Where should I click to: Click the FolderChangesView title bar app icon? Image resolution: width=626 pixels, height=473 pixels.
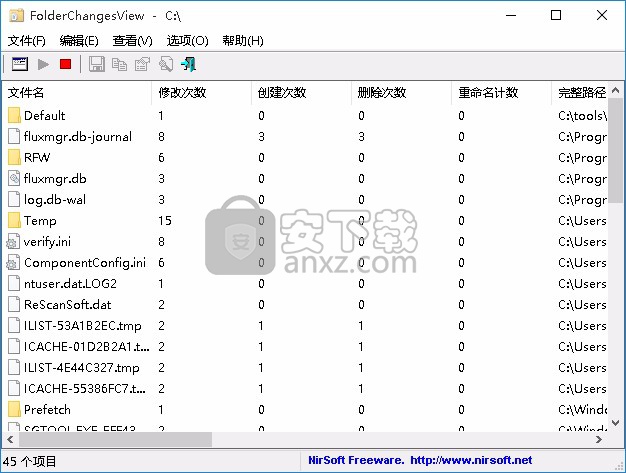pyautogui.click(x=16, y=16)
